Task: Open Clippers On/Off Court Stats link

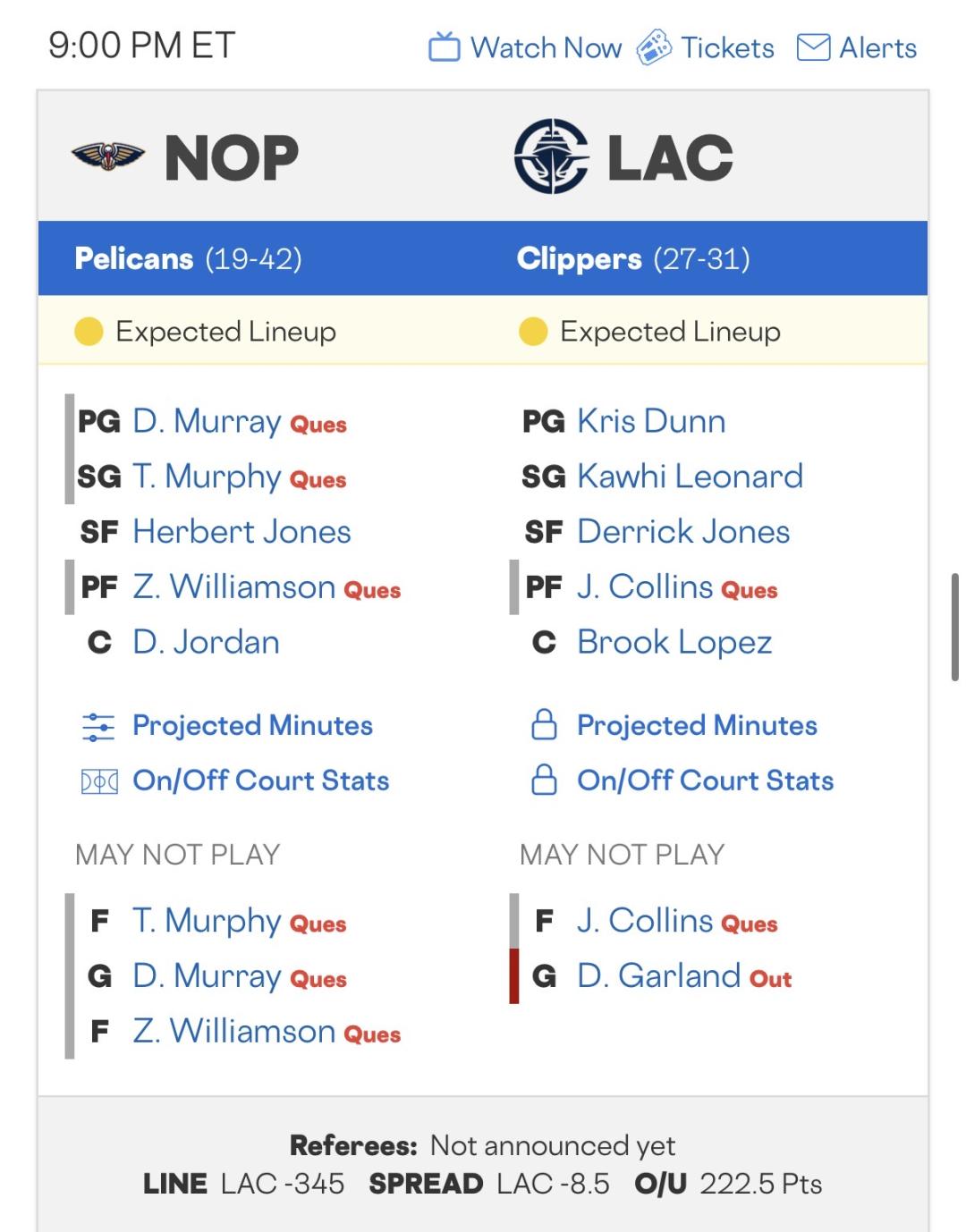Action: point(705,781)
